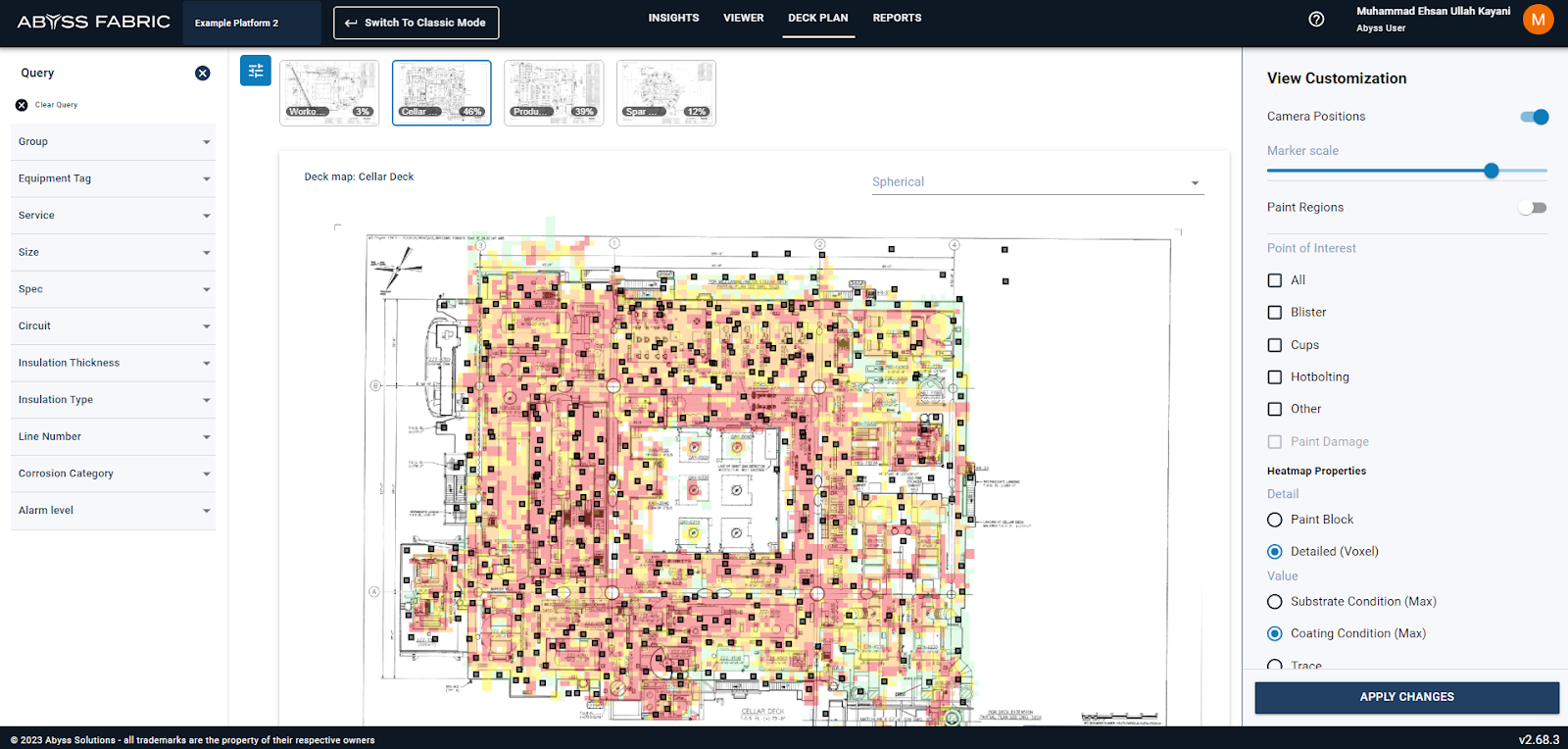This screenshot has width=1568, height=749.
Task: Close the Query panel with X icon
Action: (202, 74)
